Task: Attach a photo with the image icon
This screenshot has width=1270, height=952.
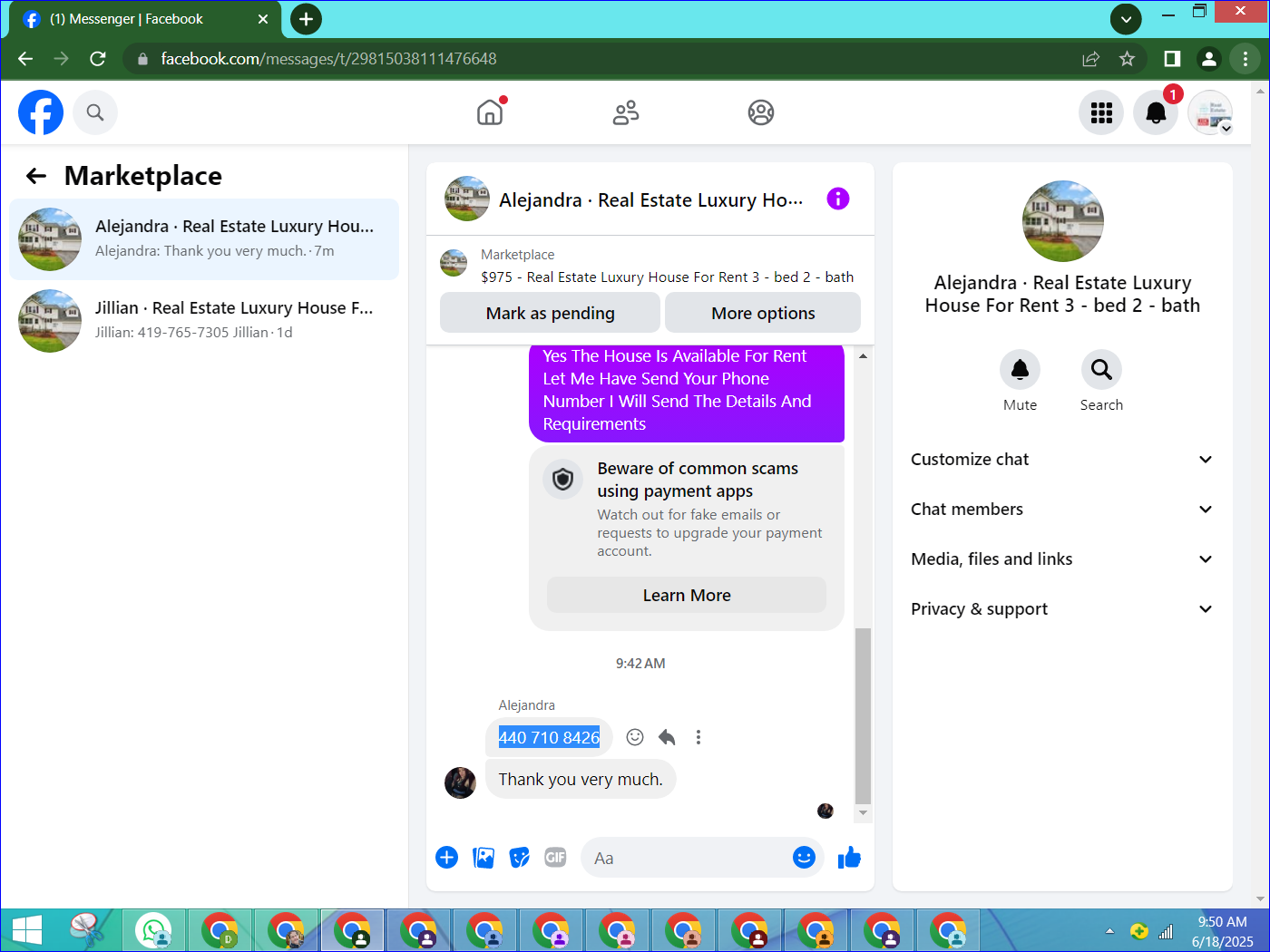Action: (x=484, y=858)
